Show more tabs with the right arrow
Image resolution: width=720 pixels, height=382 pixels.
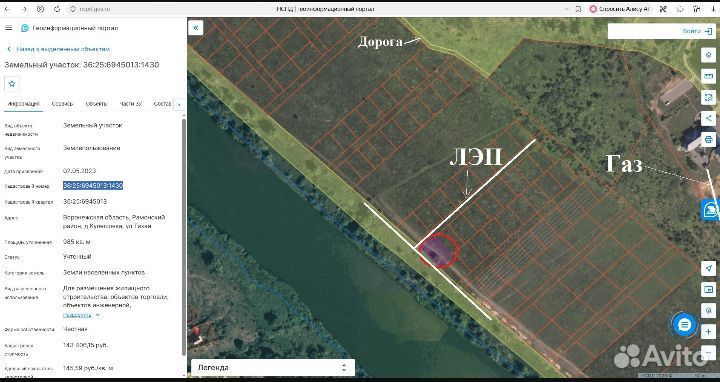pos(179,104)
